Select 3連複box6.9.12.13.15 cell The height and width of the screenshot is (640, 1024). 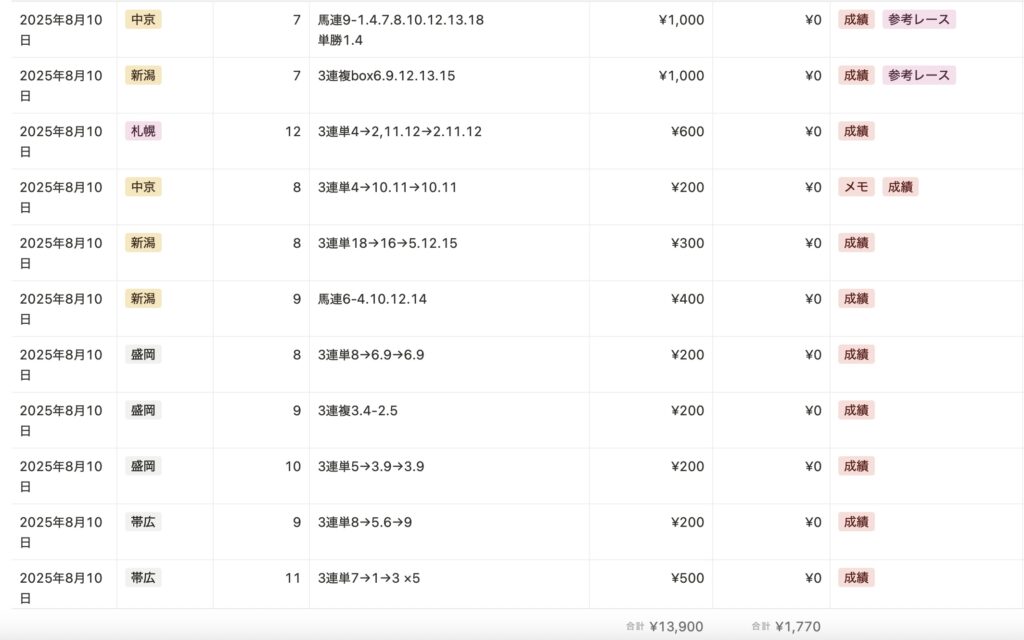449,86
